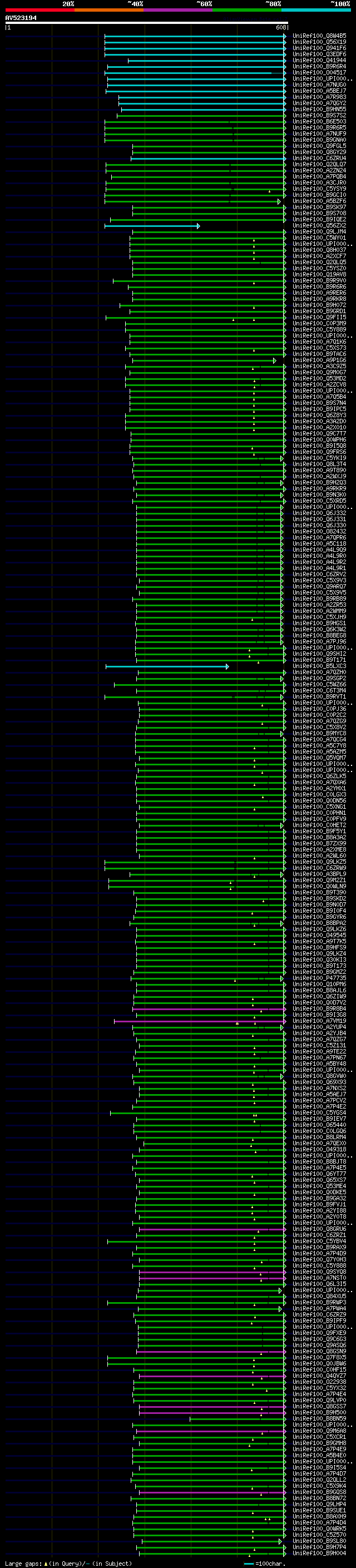Click the purple alignment bar for B9GQS8
The image size is (356, 1568).
(x=212, y=1492)
